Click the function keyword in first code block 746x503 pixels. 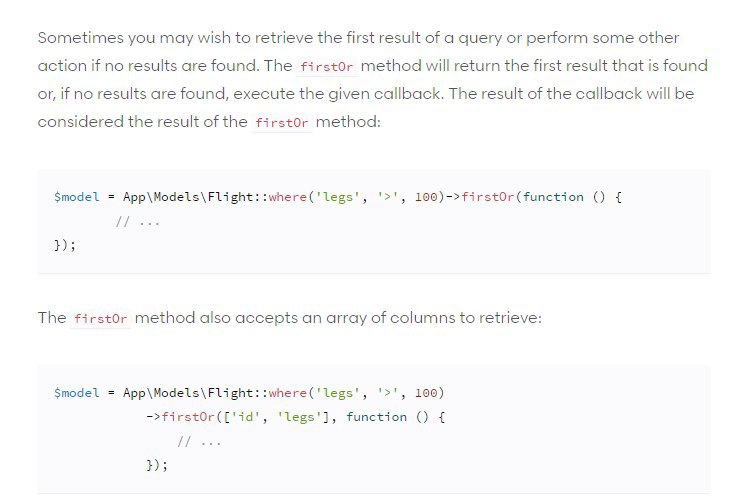(x=553, y=197)
